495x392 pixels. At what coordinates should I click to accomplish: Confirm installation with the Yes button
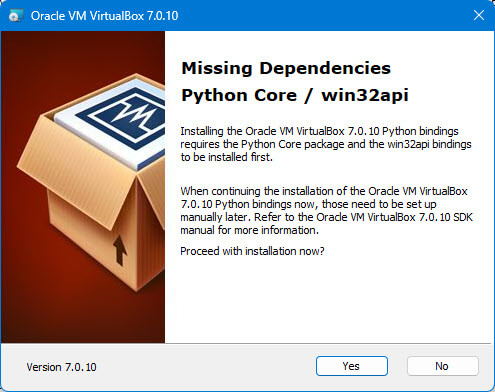(352, 366)
